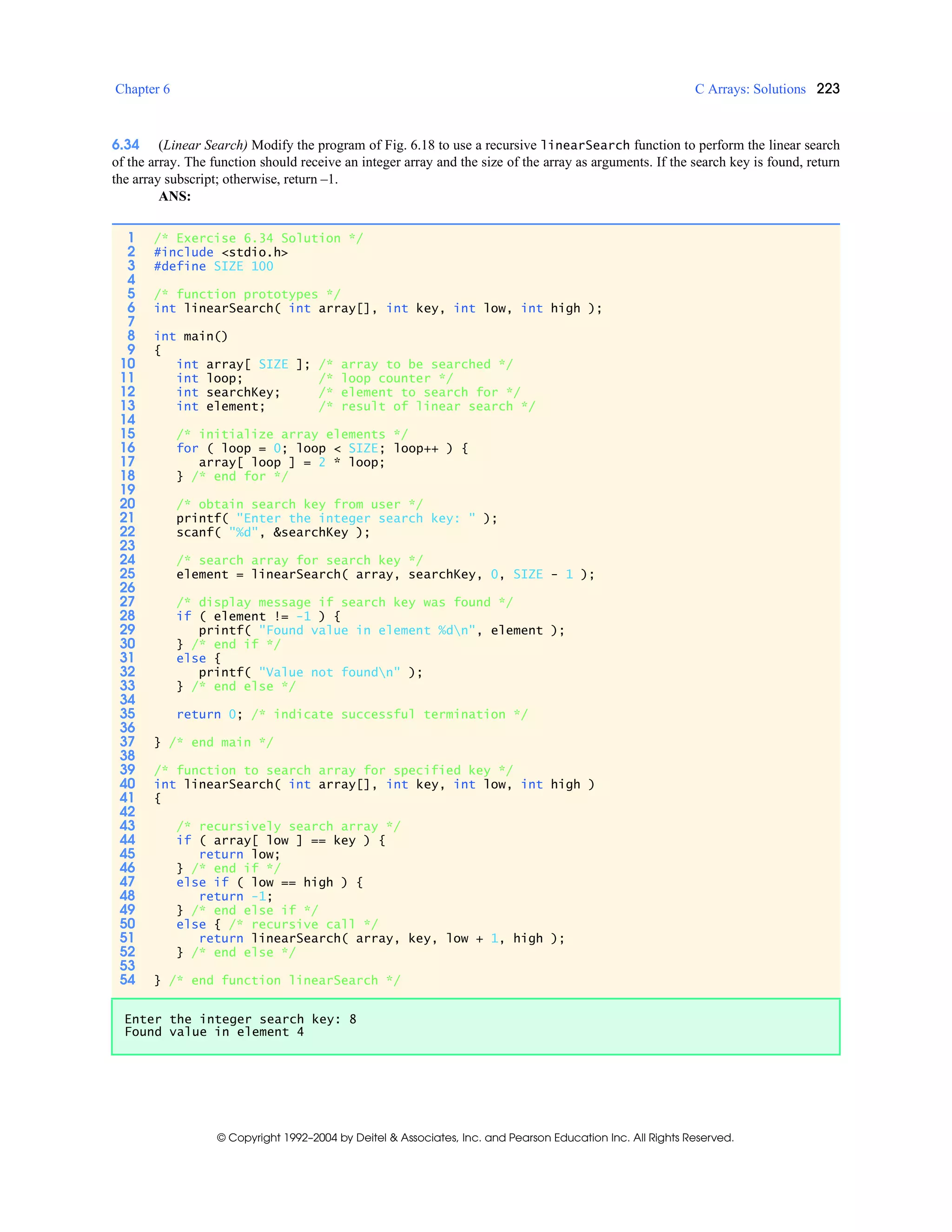Click page number 223
This screenshot has width=952, height=1232.
tap(828, 88)
